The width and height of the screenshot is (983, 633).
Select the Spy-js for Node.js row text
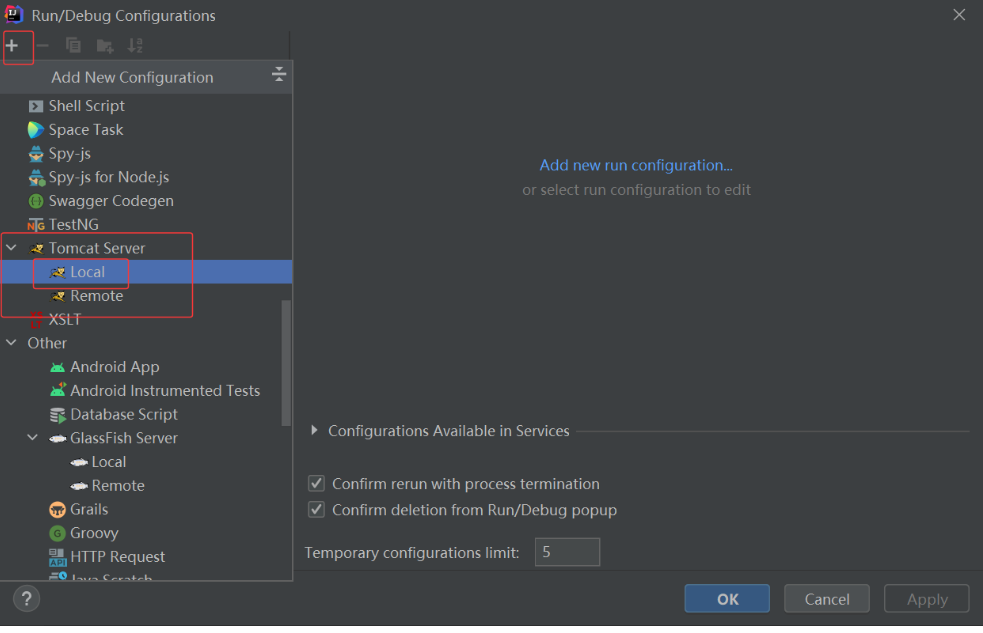[x=109, y=177]
